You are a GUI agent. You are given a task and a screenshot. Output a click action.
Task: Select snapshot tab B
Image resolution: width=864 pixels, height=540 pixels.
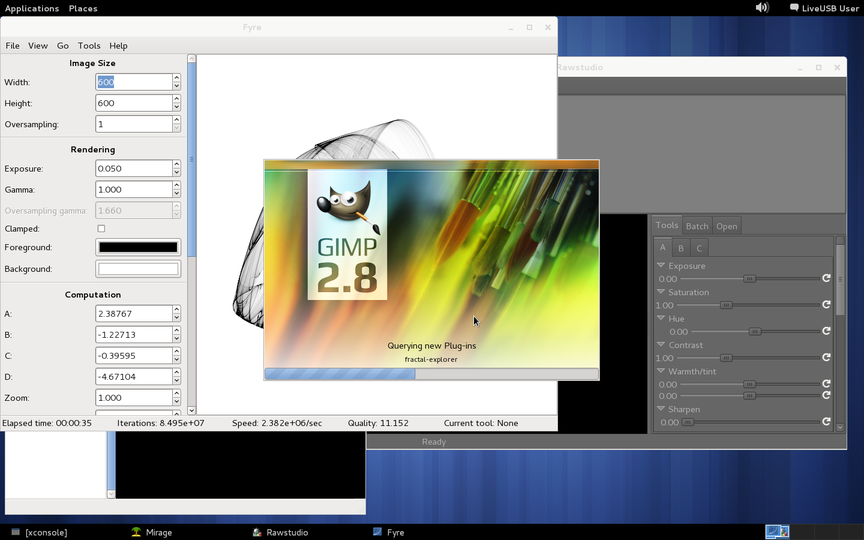(681, 248)
